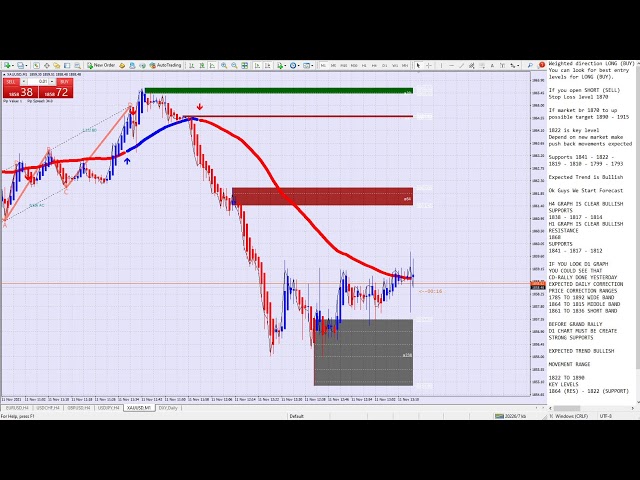This screenshot has width=640, height=480.
Task: Decrease lot volume with the down arrow
Action: pos(24,82)
